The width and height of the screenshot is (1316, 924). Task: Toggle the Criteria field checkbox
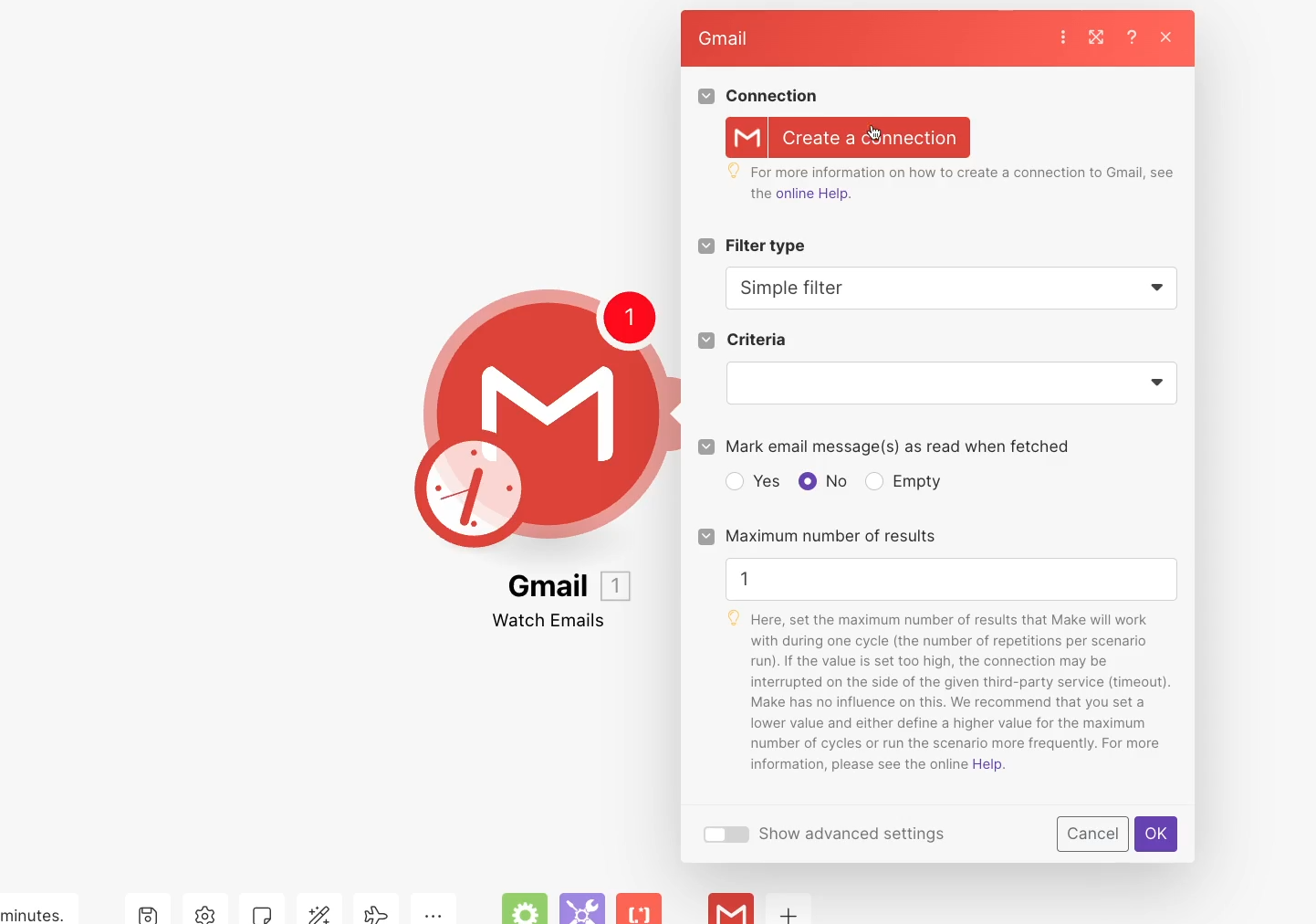click(706, 340)
